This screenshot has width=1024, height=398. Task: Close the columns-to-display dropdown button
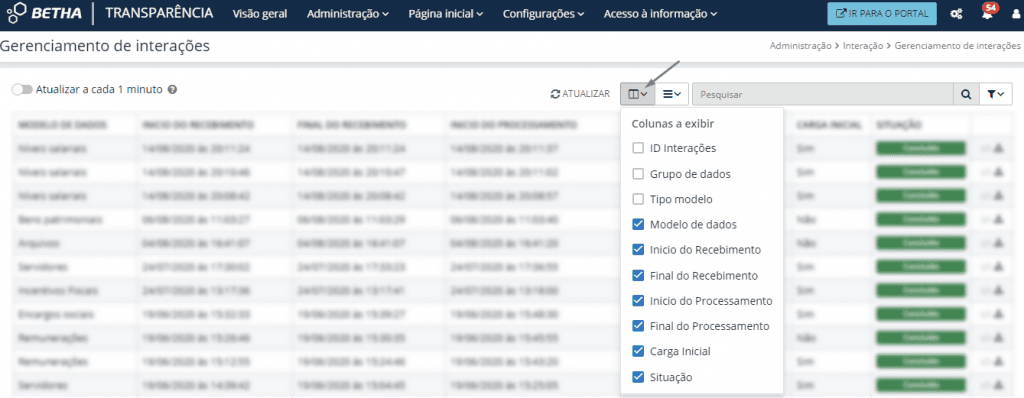pos(637,94)
